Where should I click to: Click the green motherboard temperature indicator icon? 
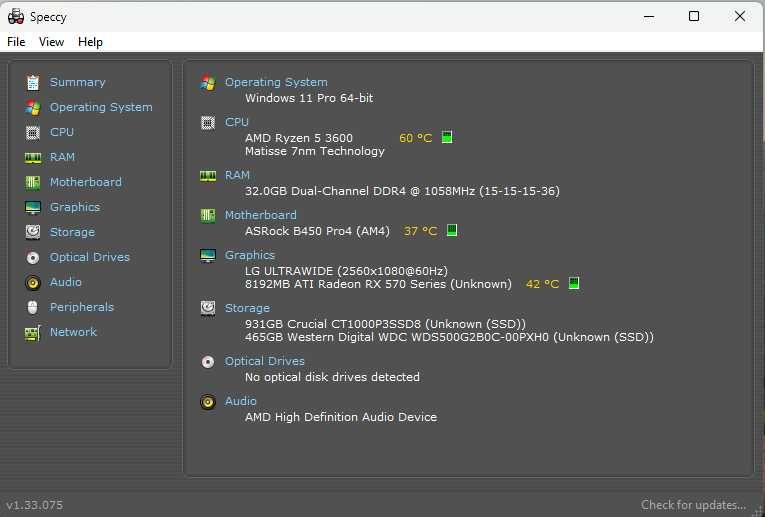[452, 230]
